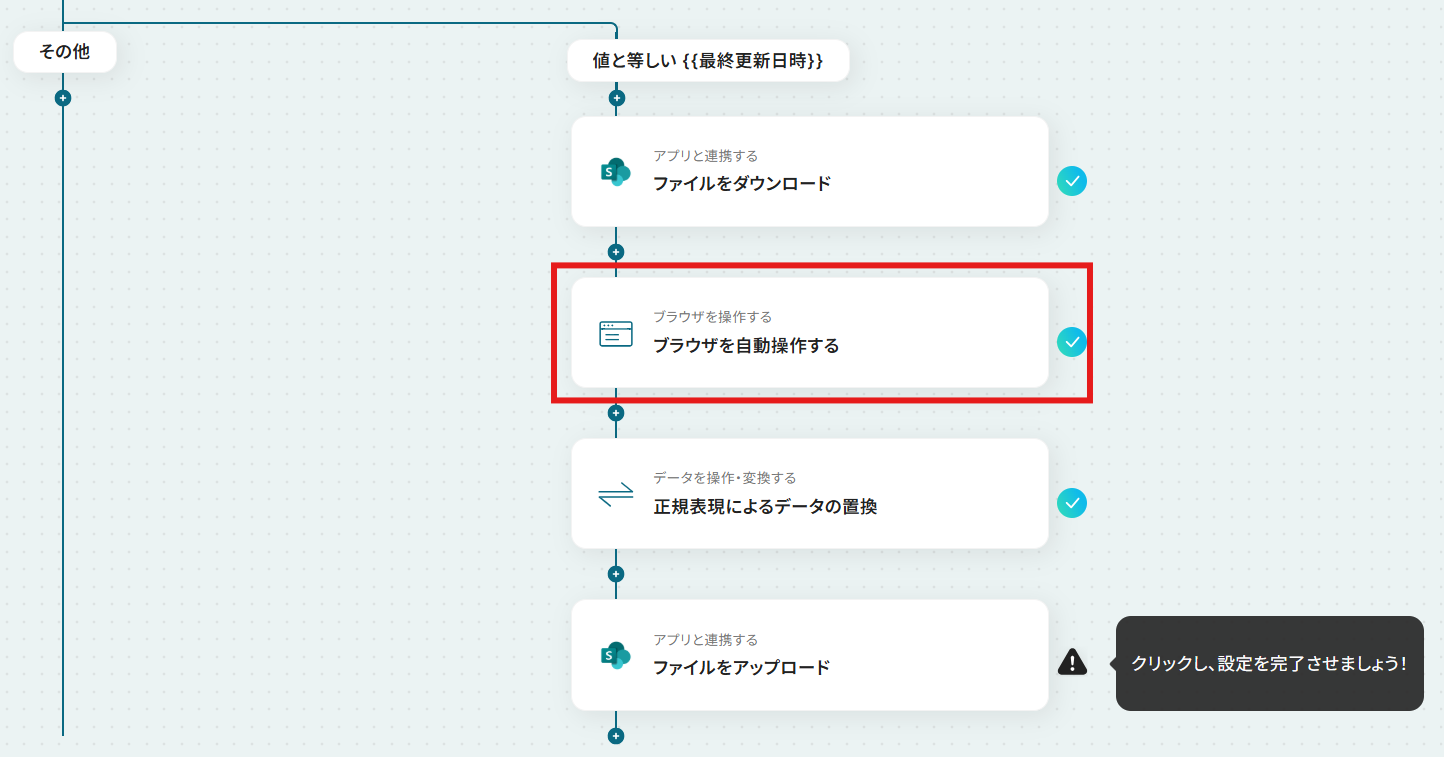Click the データを操作・変換する caption text
The height and width of the screenshot is (757, 1444).
point(725,478)
